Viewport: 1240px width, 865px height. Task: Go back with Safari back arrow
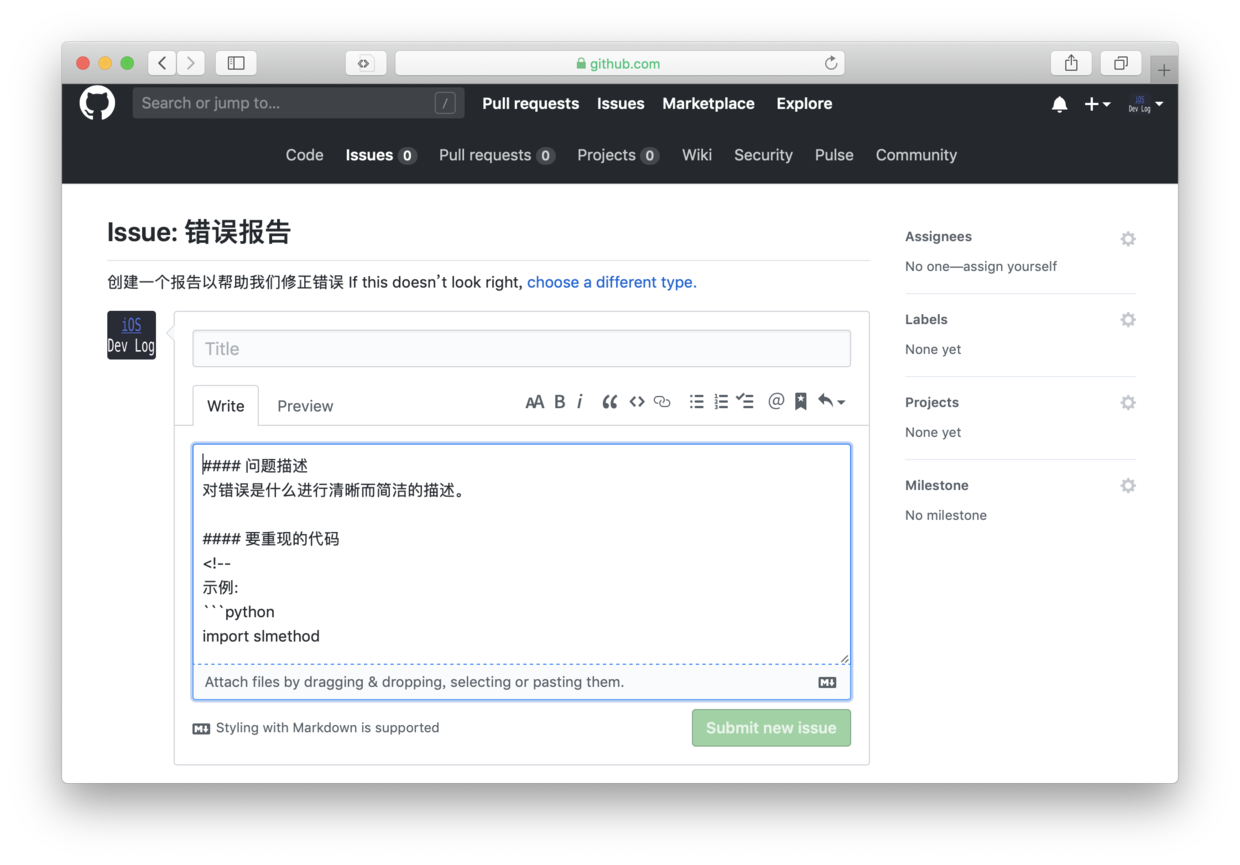pyautogui.click(x=163, y=63)
